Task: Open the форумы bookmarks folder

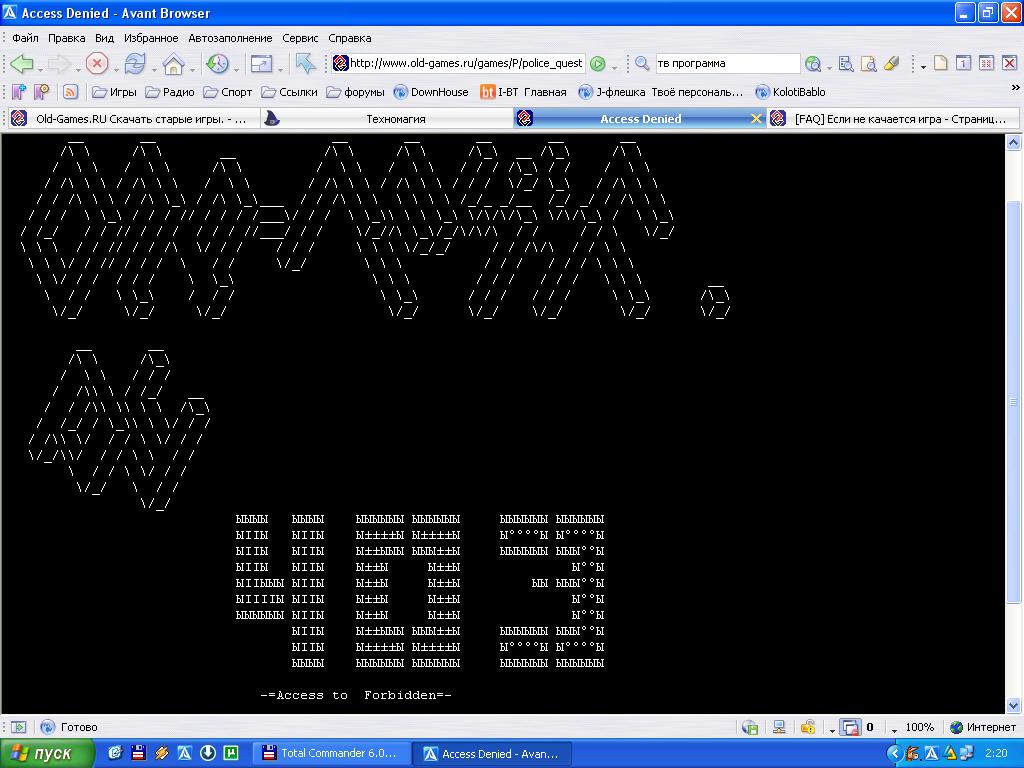Action: coord(355,92)
